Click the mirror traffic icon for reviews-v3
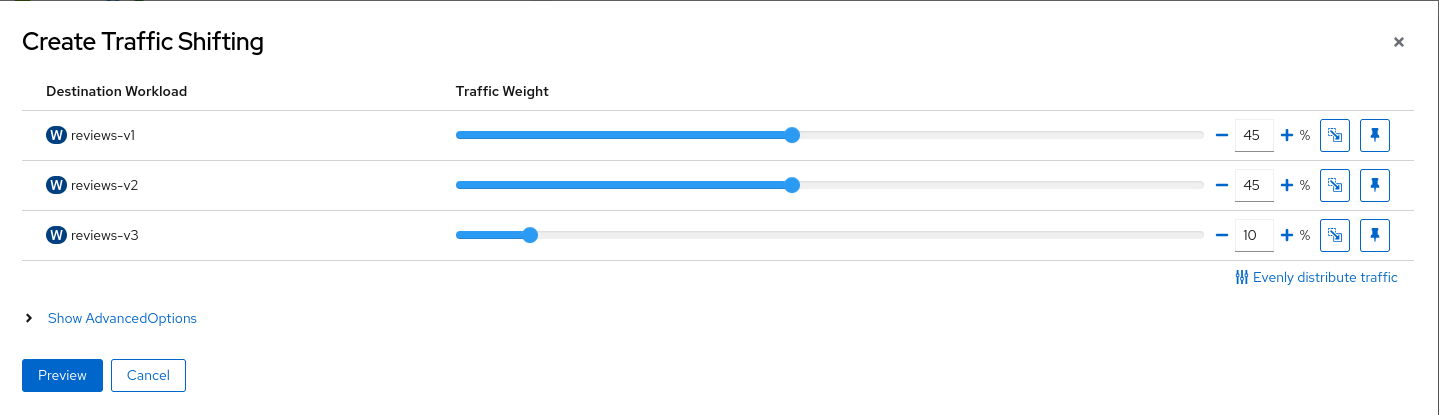This screenshot has width=1439, height=415. [x=1335, y=235]
